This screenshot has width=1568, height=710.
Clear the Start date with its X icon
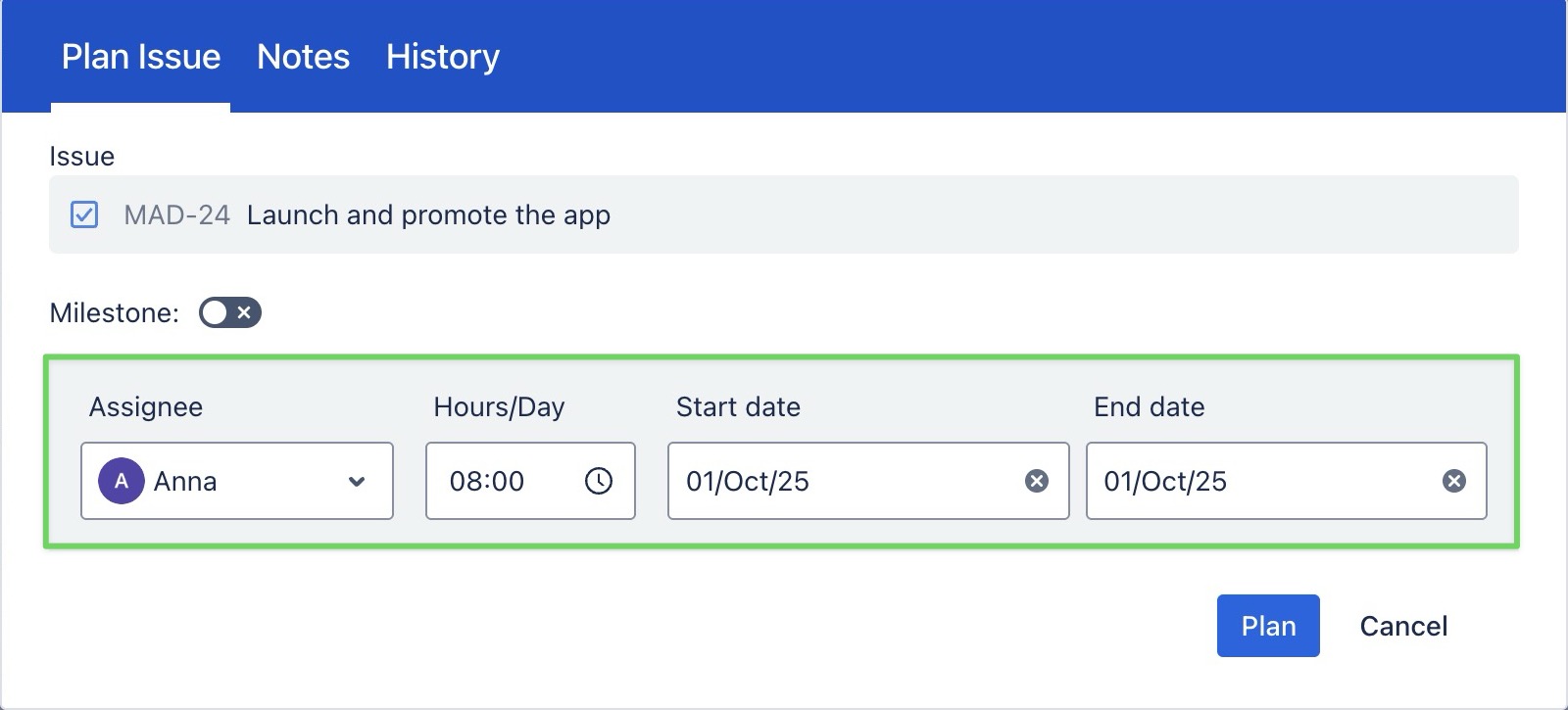pos(1036,481)
